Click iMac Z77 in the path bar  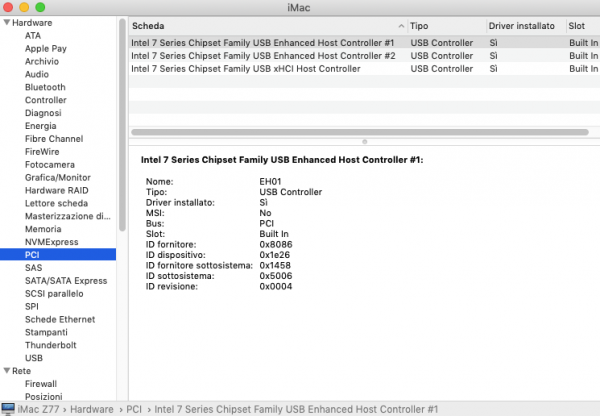(38, 409)
